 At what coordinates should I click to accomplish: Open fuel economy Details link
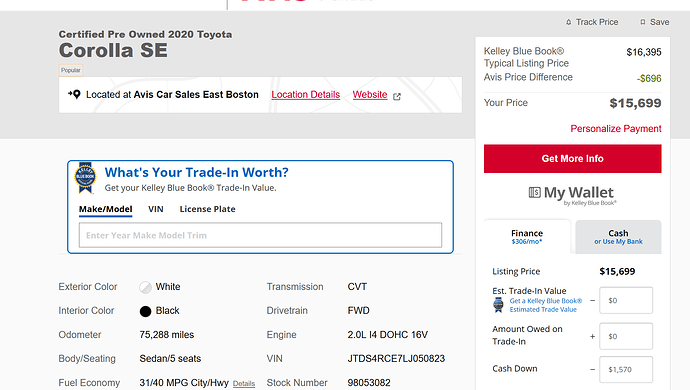coord(244,384)
